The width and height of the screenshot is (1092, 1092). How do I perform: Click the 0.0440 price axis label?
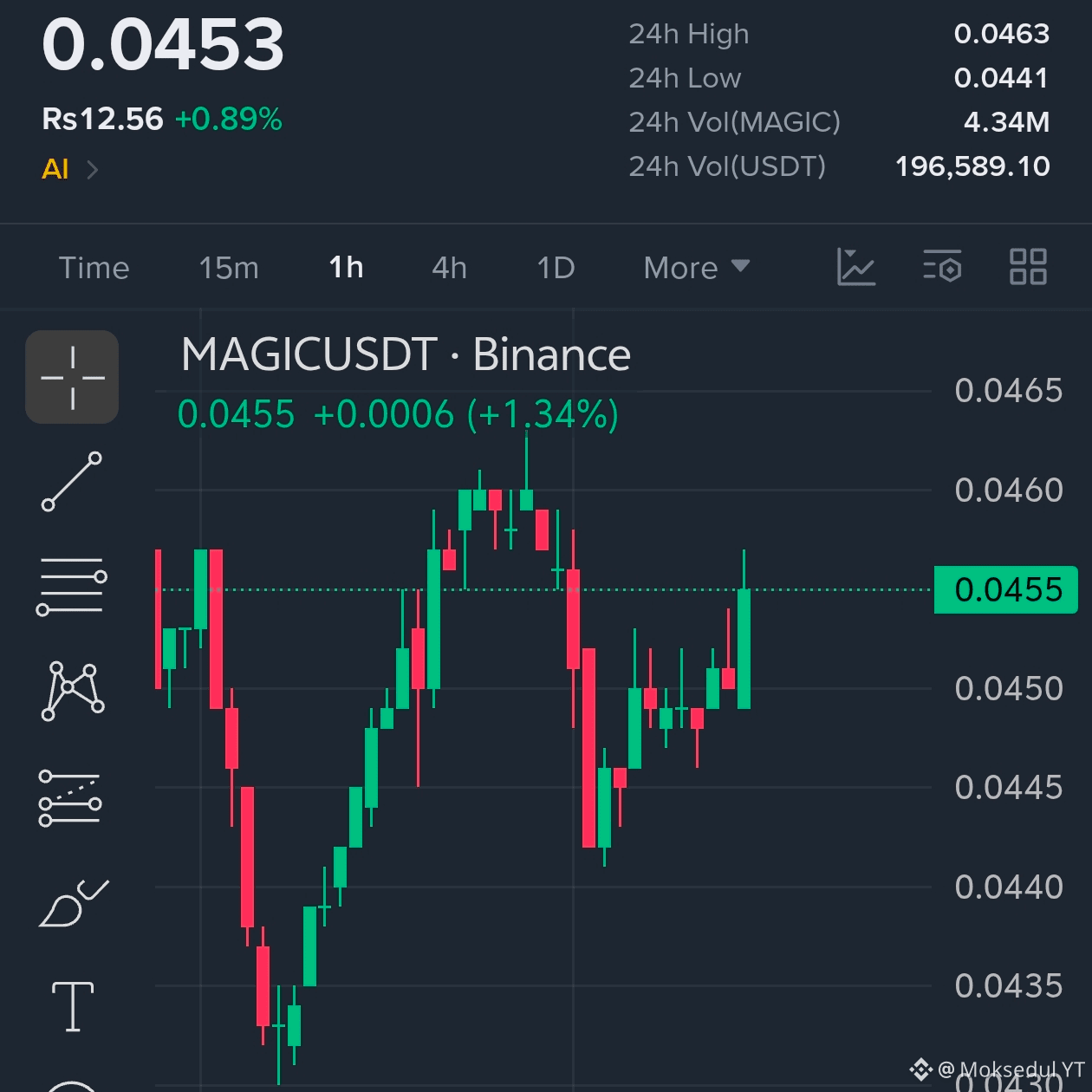[1009, 887]
